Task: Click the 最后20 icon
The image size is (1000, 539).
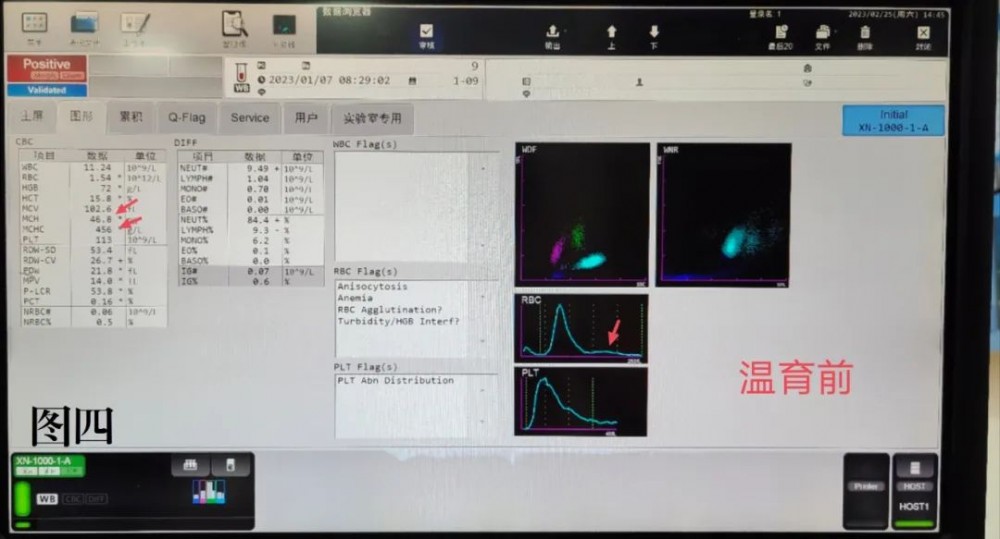Action: point(781,31)
